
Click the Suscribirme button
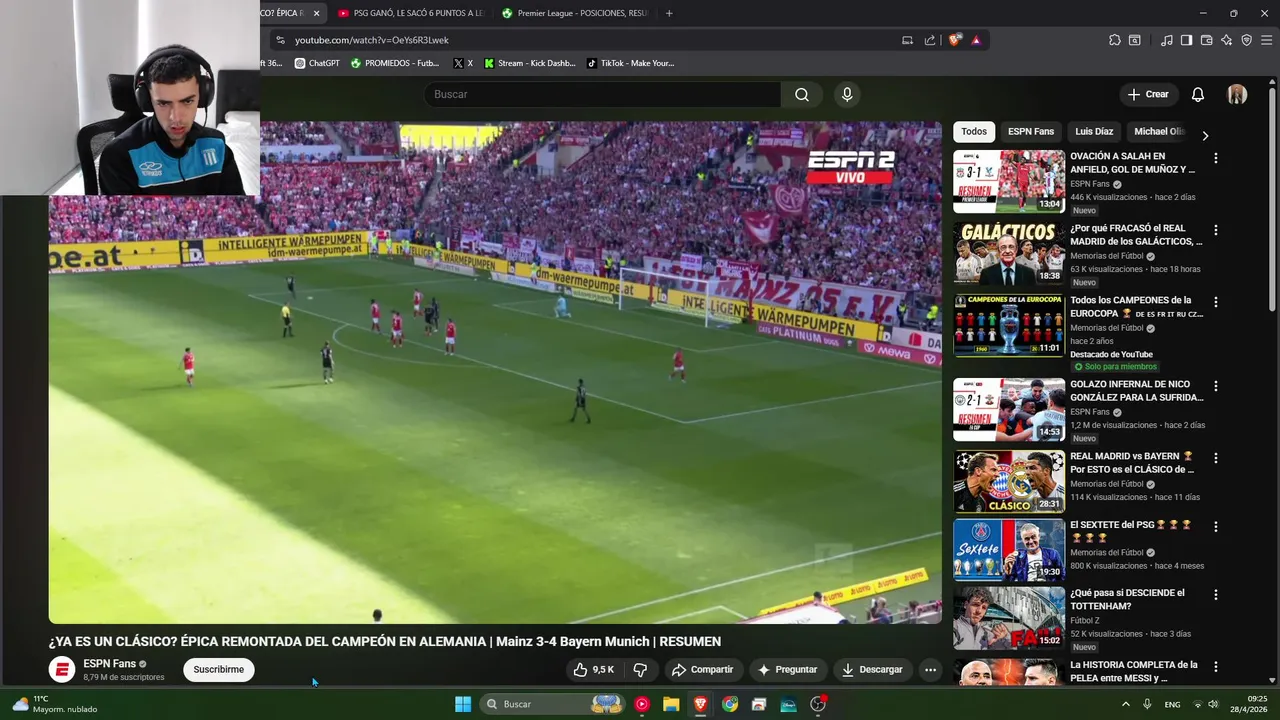point(219,670)
